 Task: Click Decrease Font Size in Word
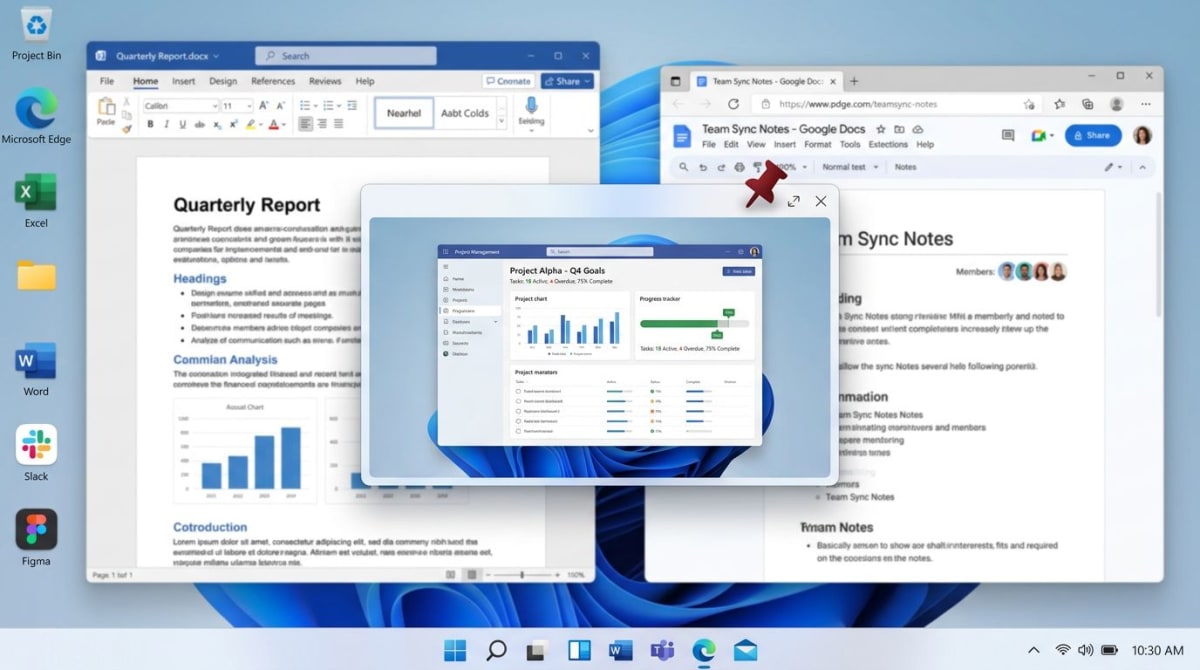click(x=281, y=105)
